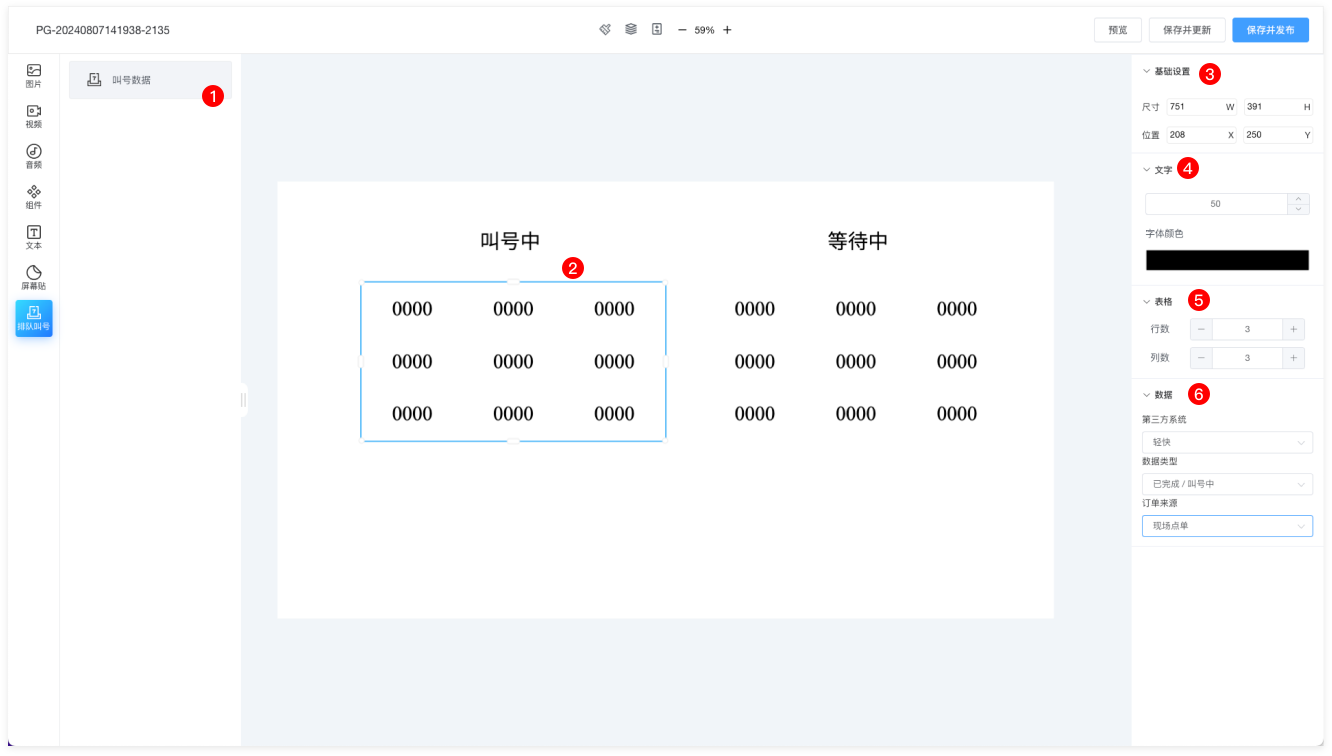Click the 预览 preview button
The image size is (1332, 756).
pyautogui.click(x=1118, y=30)
